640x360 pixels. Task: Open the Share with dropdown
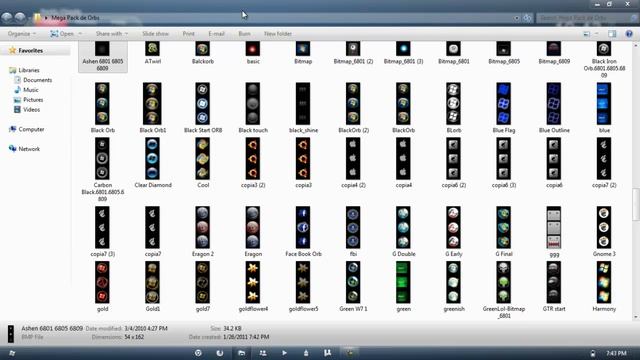(x=112, y=34)
